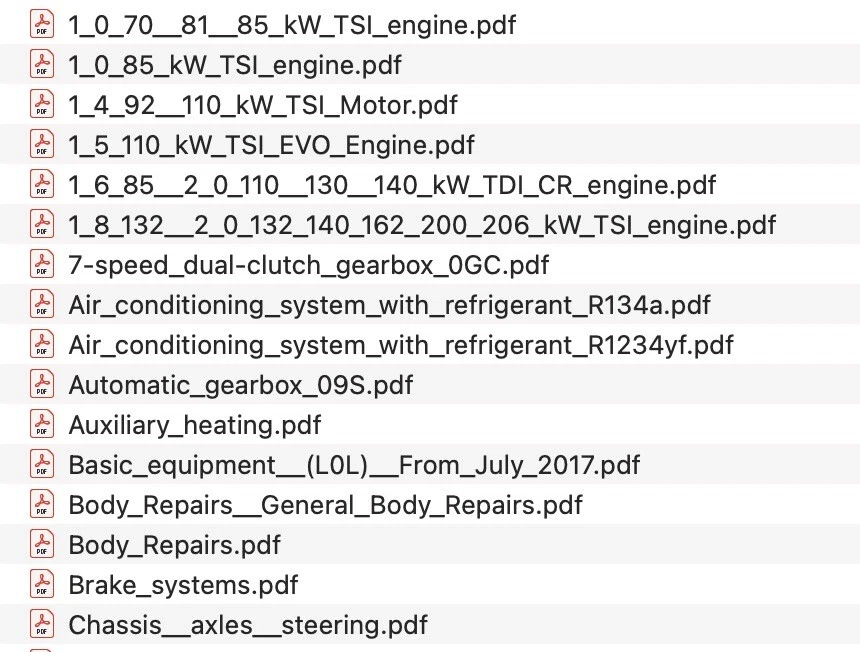Screen dimensions: 860x652
Task: Click PDF icon of Automatic_gearbox_09S.pdf
Action: tap(42, 385)
